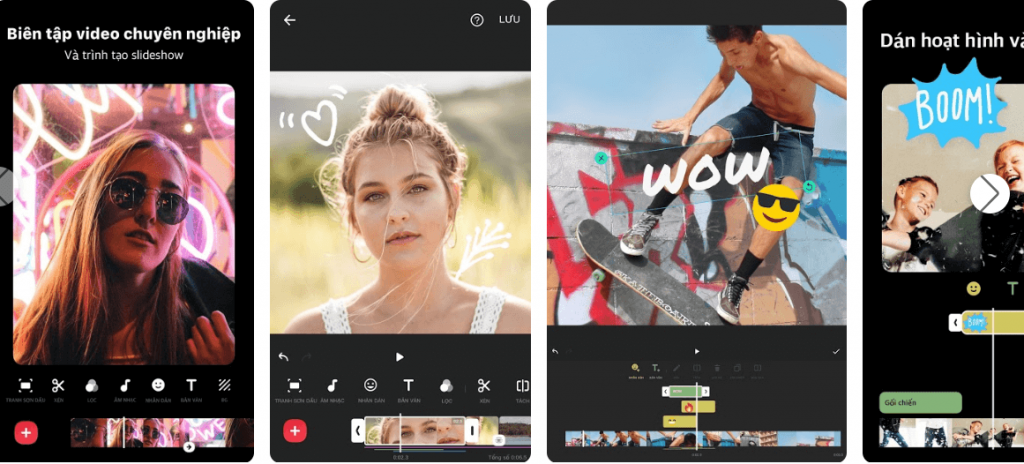Image resolution: width=1024 pixels, height=464 pixels.
Task: Open the help question mark icon
Action: [x=477, y=20]
